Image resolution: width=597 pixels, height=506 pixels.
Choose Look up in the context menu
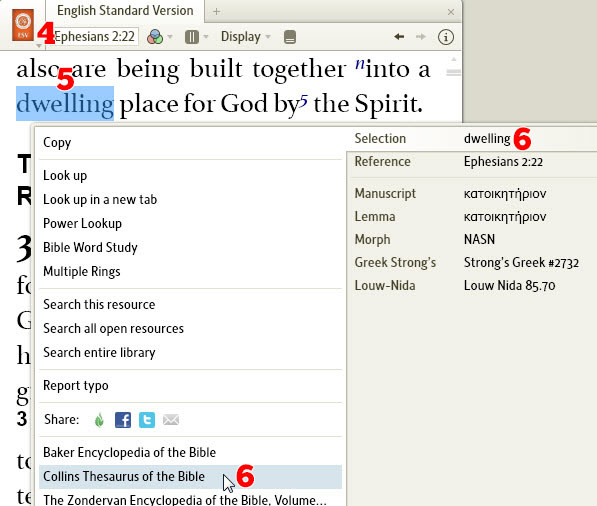(65, 176)
